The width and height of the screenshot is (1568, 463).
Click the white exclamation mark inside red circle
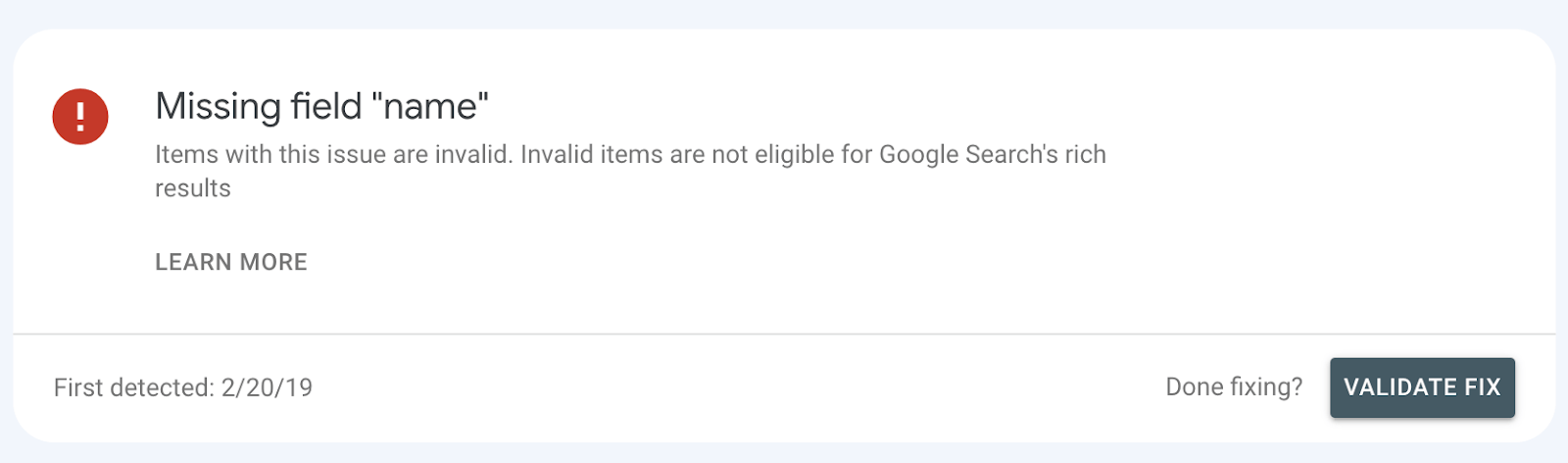tap(80, 117)
